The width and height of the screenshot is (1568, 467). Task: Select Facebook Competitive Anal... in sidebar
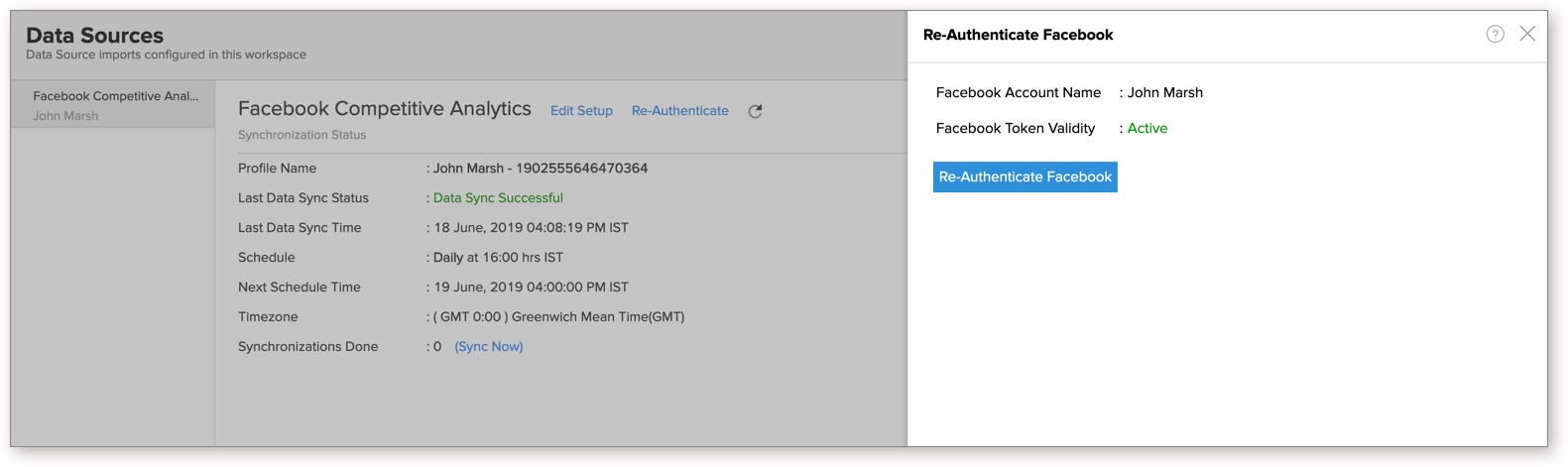(115, 96)
